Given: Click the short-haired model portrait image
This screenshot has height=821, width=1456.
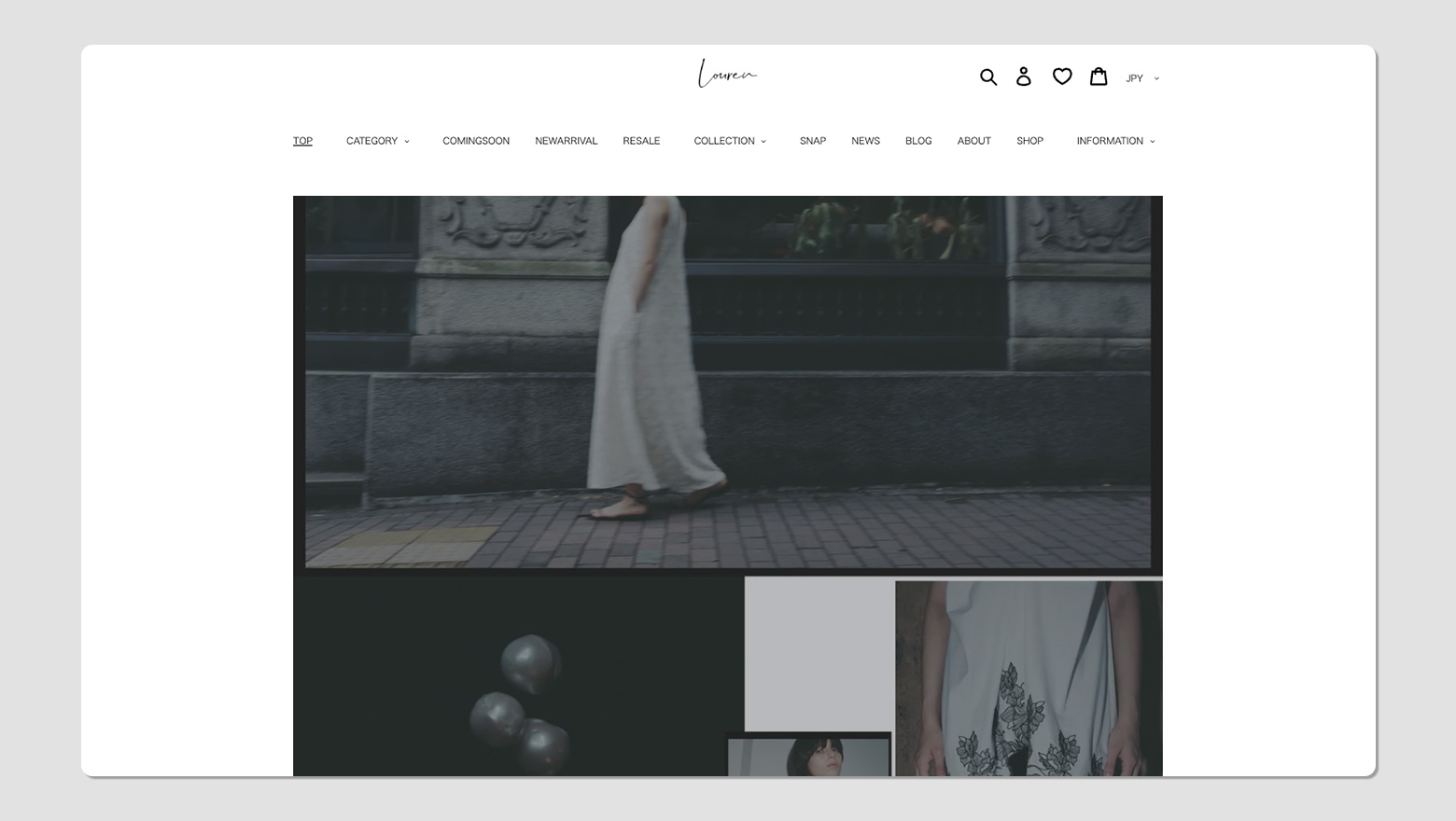Looking at the screenshot, I should coord(809,756).
